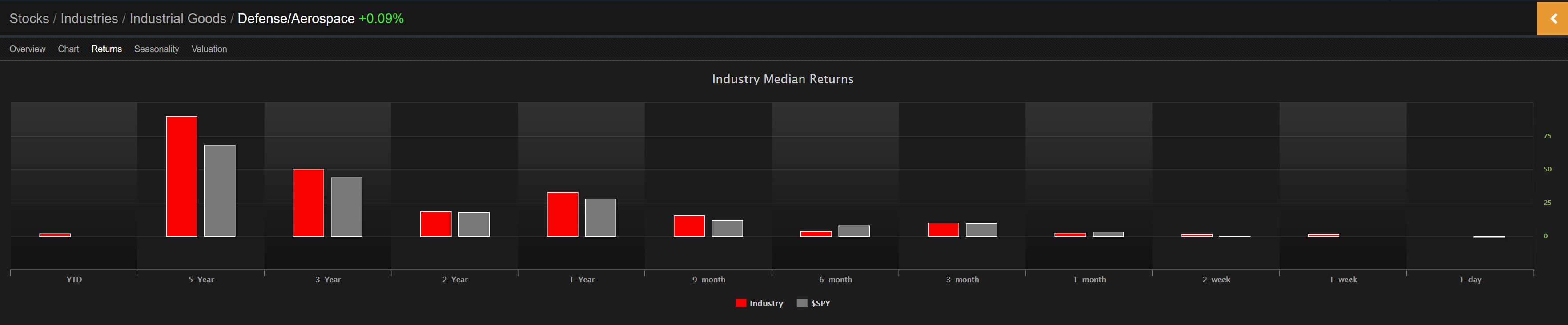
Task: Go to the Valuation tab
Action: pos(209,49)
